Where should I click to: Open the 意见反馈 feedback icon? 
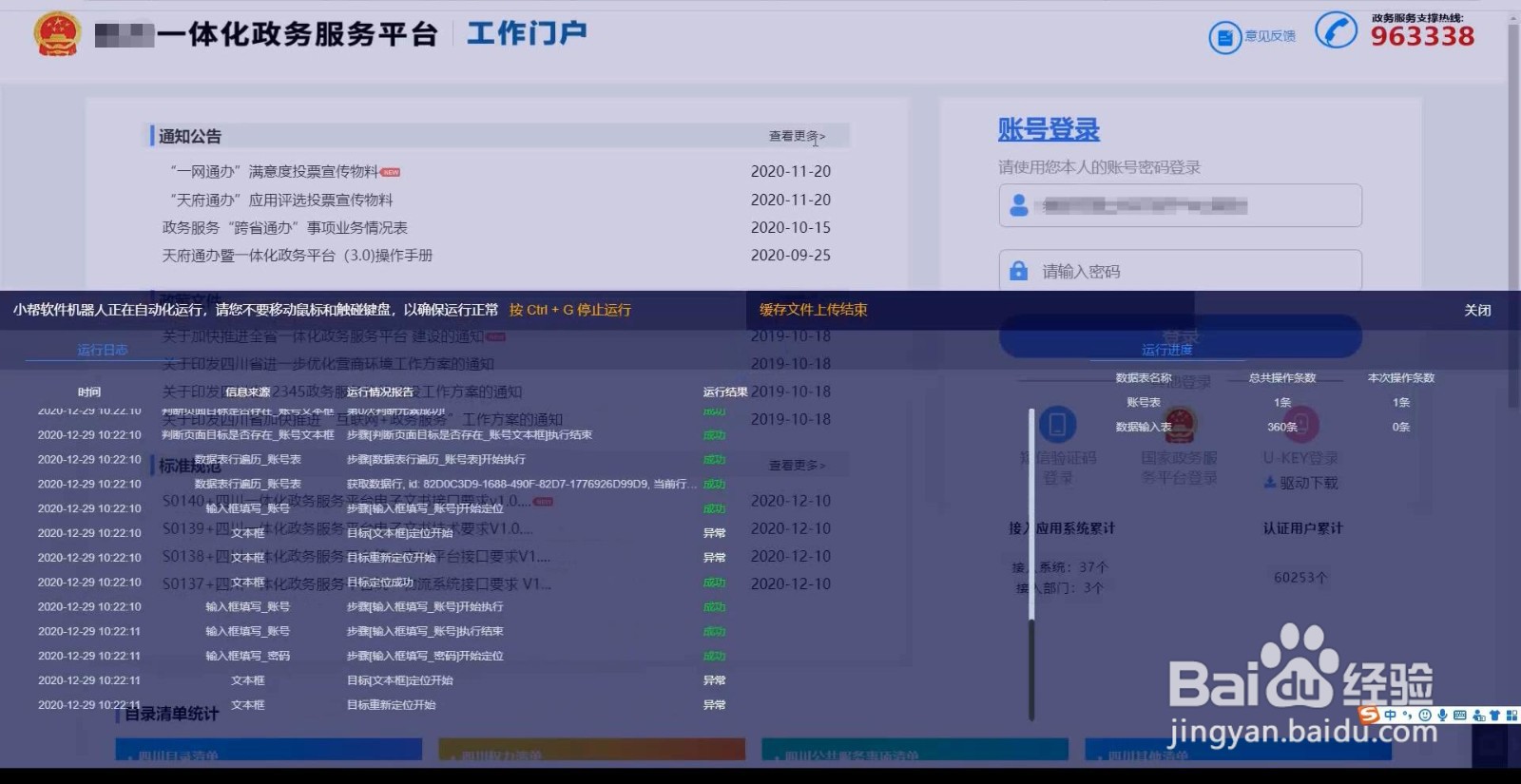pyautogui.click(x=1225, y=37)
